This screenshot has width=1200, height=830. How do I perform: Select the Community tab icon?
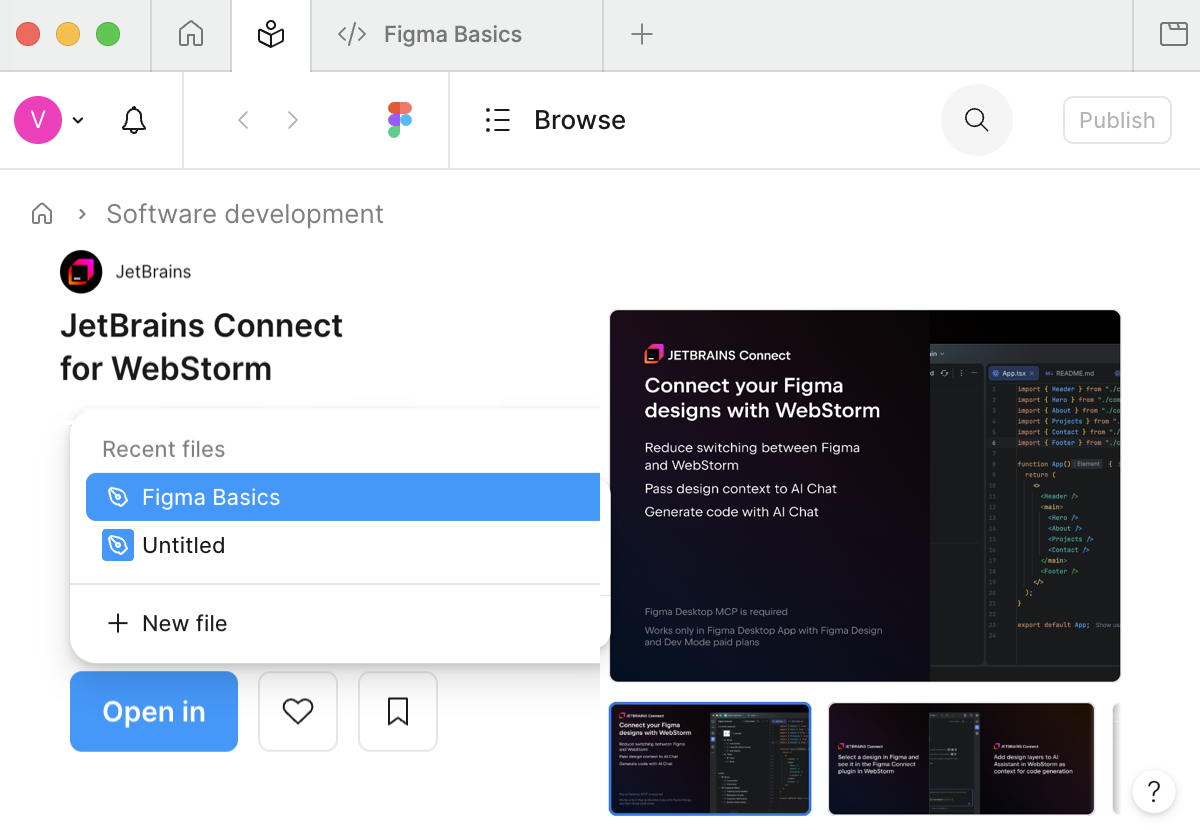point(271,35)
